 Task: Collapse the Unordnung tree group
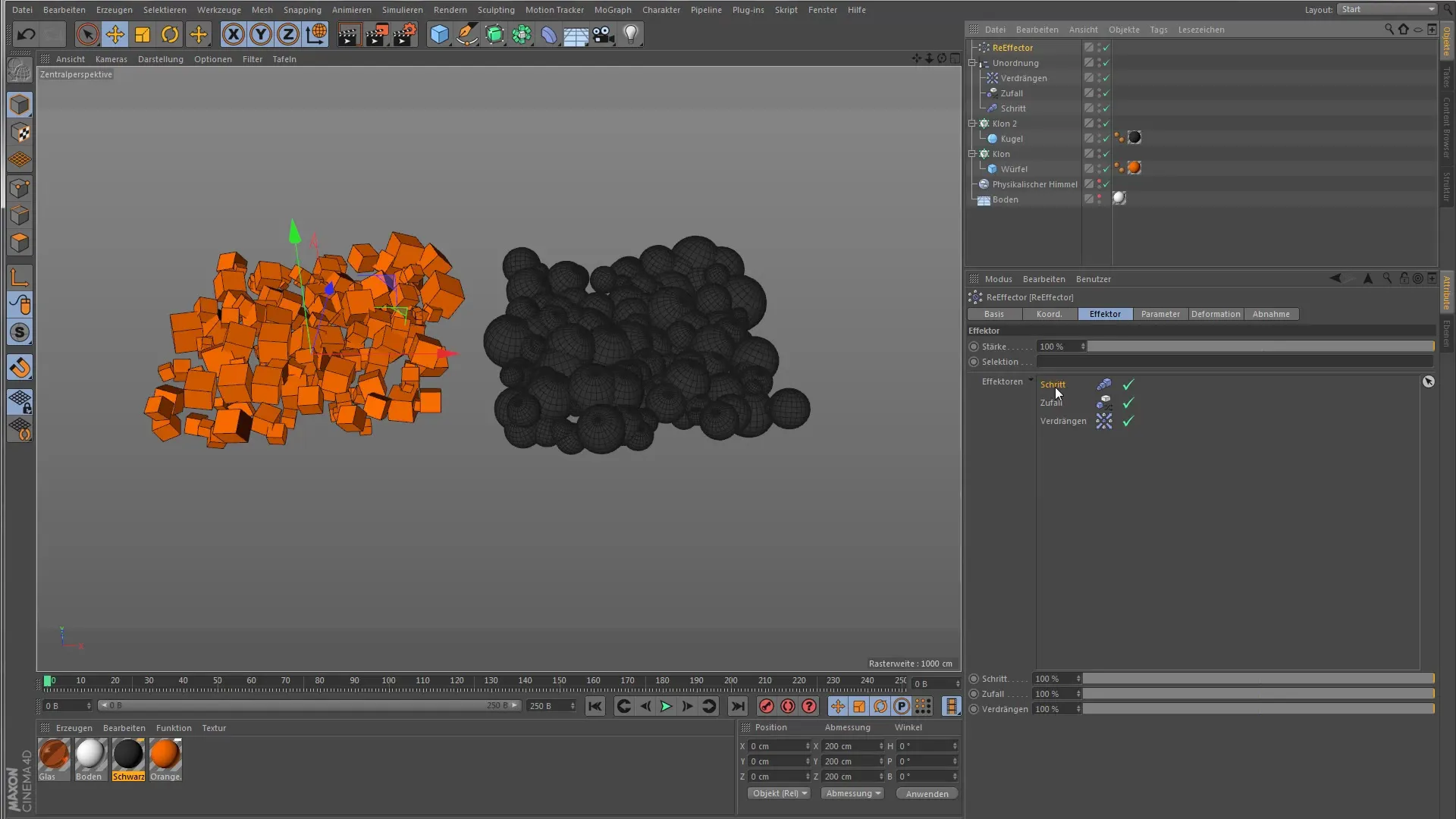pos(972,63)
